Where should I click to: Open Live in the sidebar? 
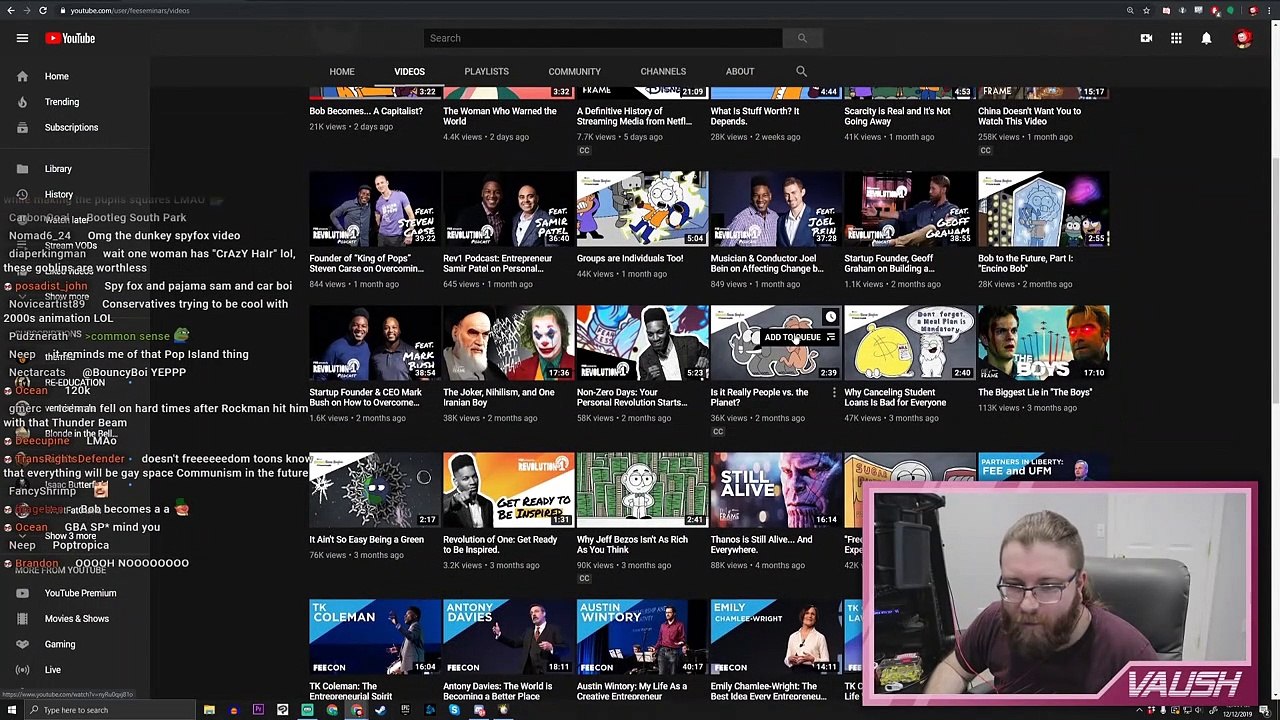(x=75, y=670)
